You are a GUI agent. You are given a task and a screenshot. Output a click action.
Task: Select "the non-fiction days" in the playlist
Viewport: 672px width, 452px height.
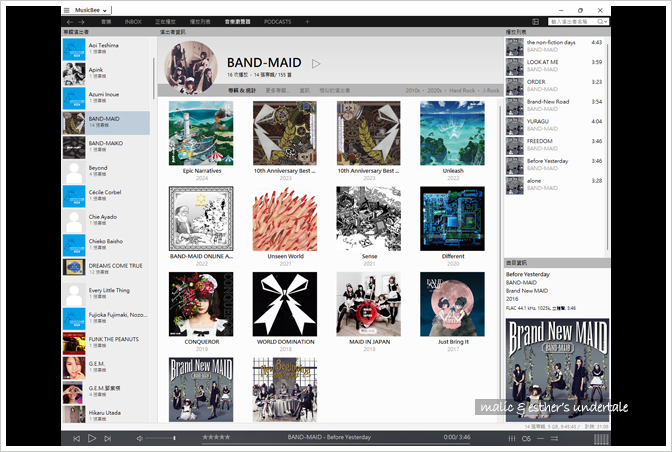tap(555, 46)
